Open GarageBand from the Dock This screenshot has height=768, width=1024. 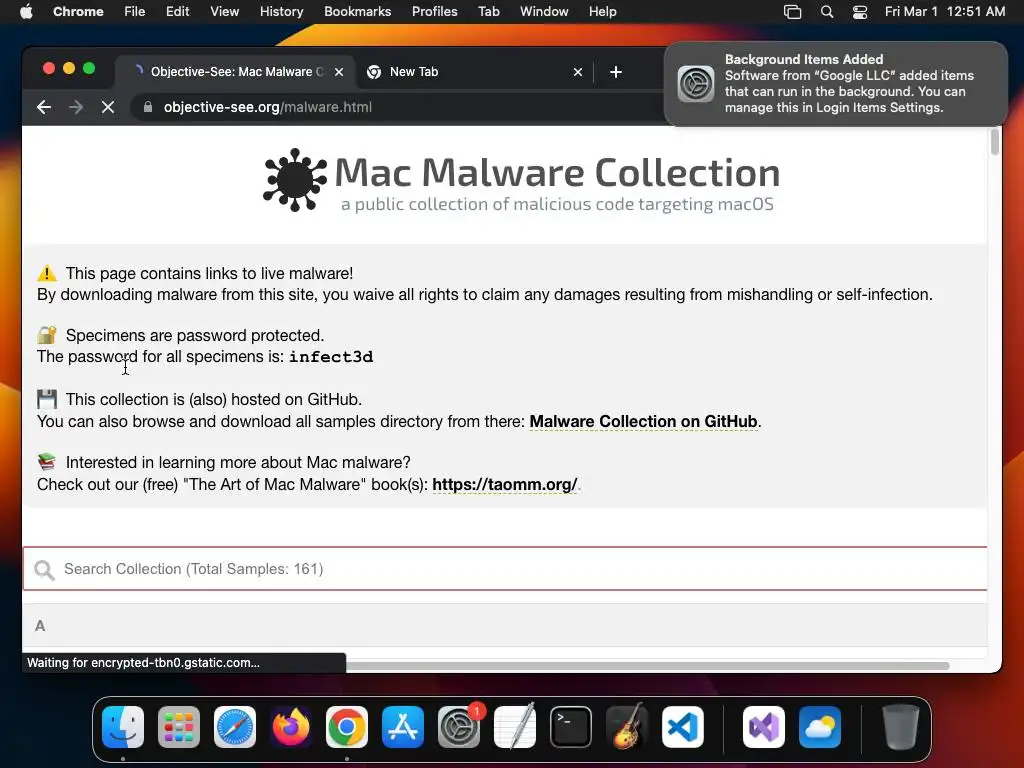tap(627, 727)
